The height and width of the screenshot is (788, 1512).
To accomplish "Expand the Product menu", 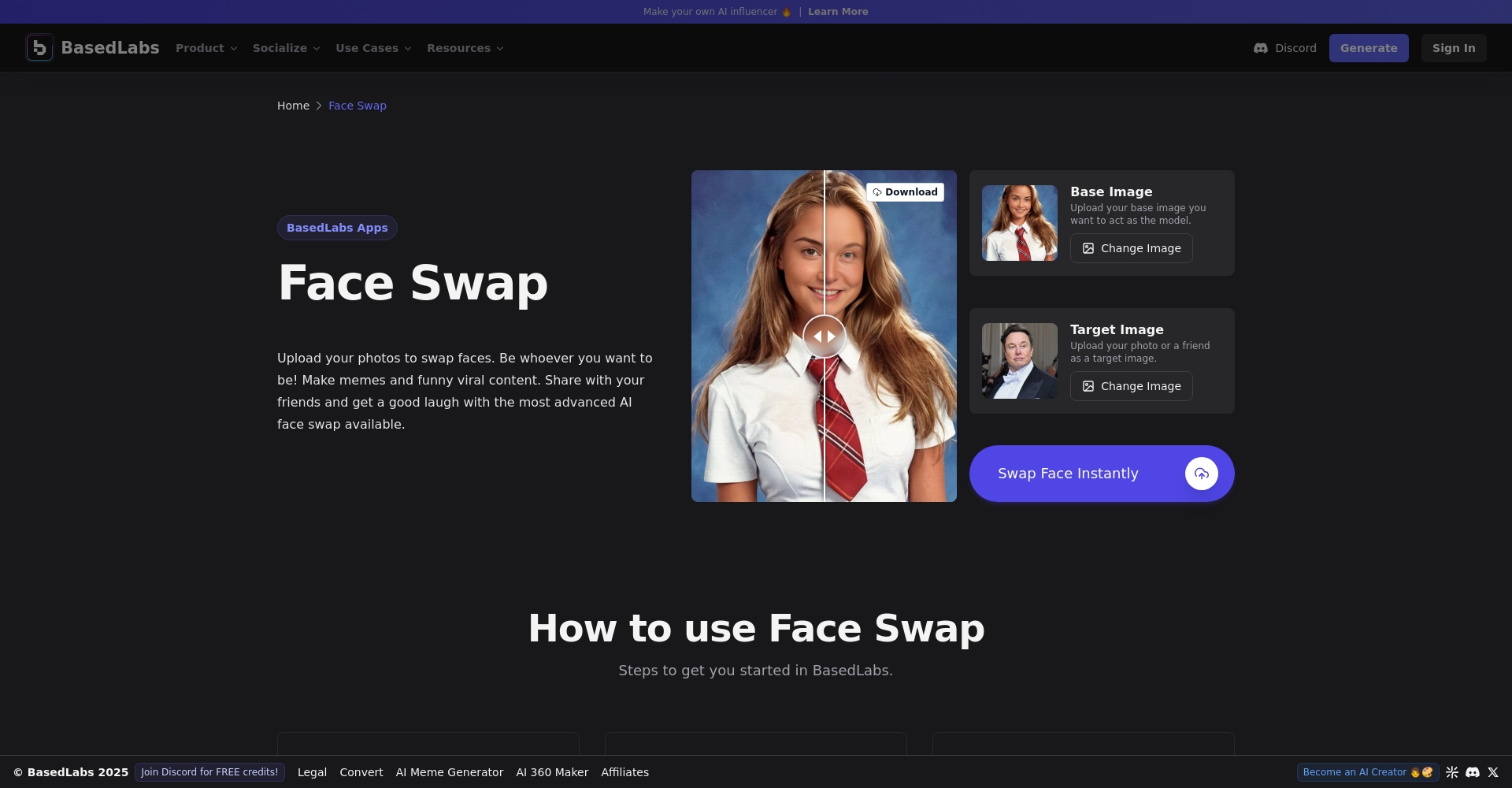I will pyautogui.click(x=206, y=48).
